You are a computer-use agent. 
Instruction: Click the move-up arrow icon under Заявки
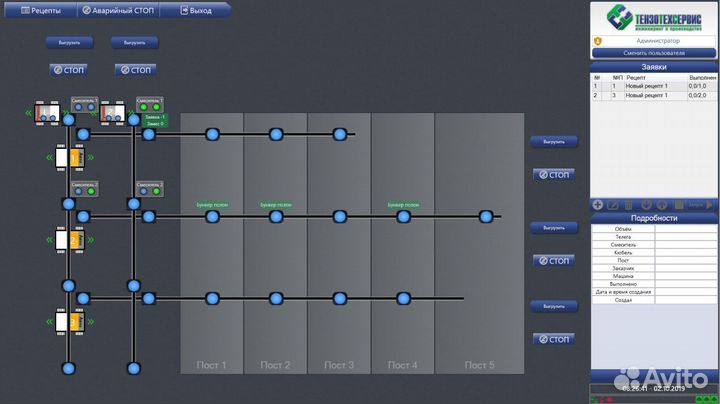click(661, 205)
